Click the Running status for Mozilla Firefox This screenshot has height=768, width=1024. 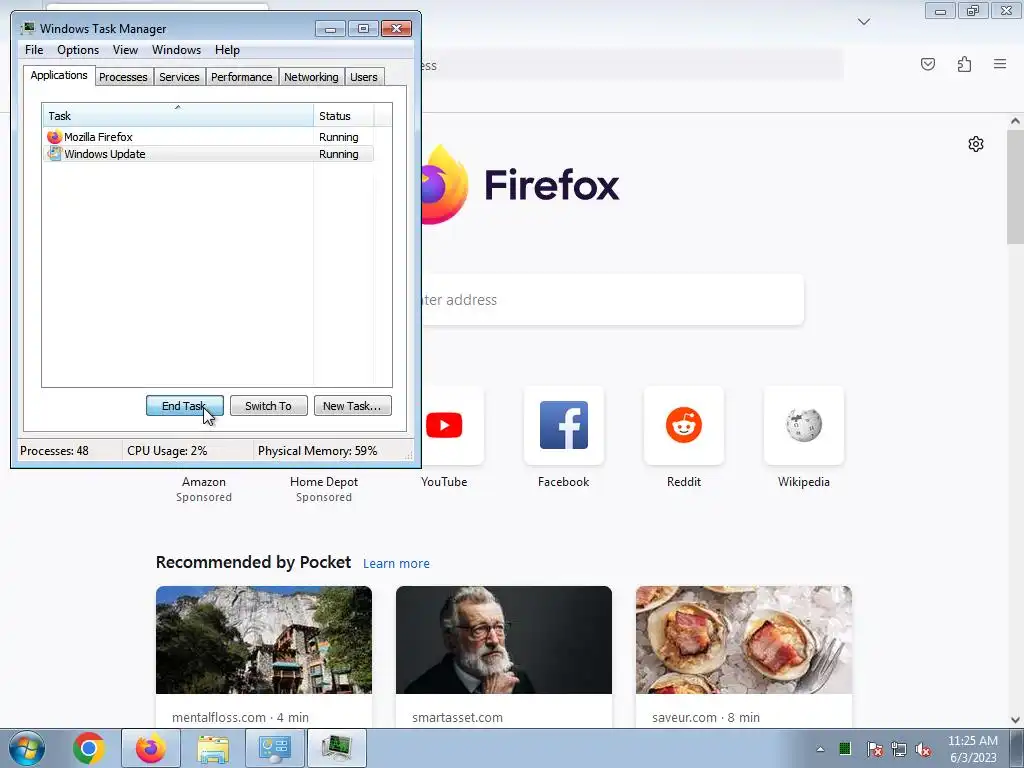tap(338, 137)
